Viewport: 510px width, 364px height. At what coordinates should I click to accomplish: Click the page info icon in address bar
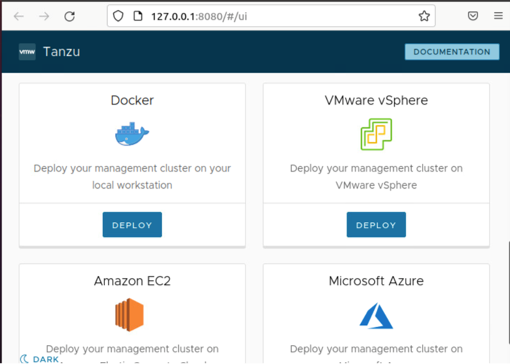click(x=138, y=16)
